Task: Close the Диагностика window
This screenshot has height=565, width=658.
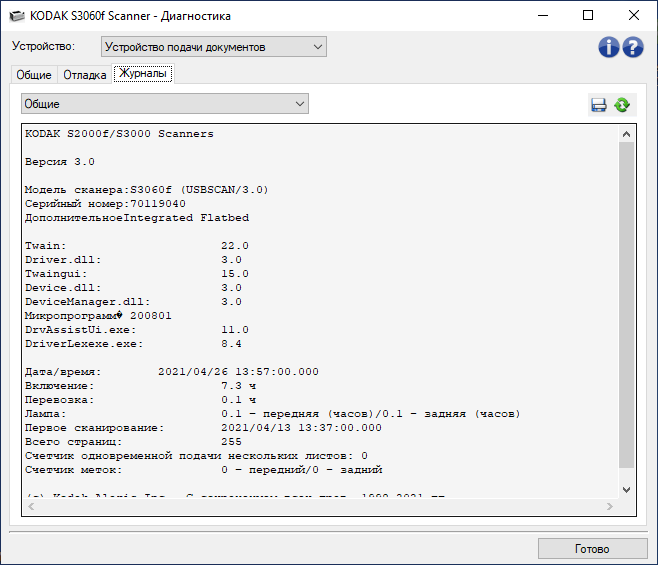Action: (x=634, y=16)
